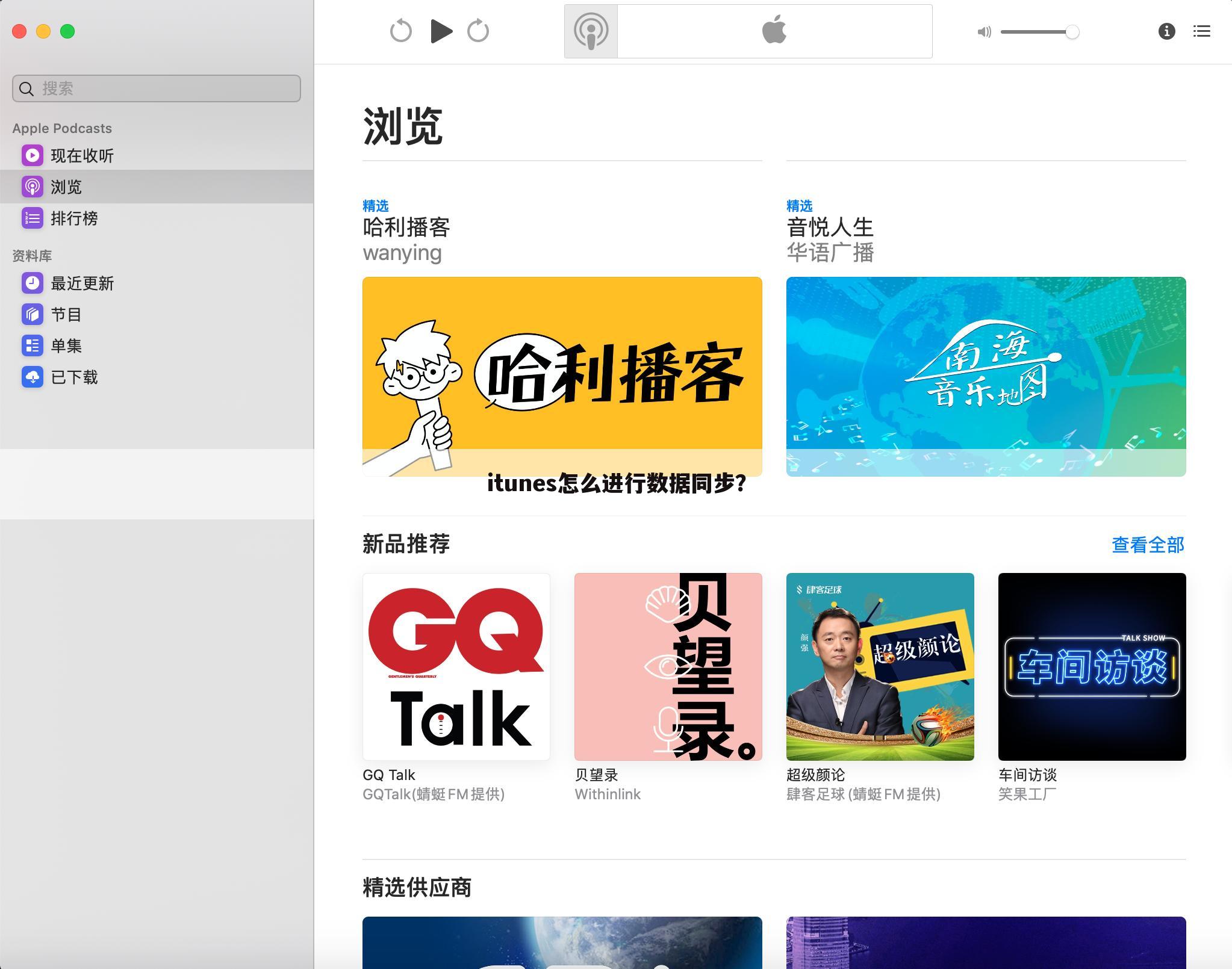Click the rewind playback control
Screen dimensions: 1232x969
tap(400, 31)
